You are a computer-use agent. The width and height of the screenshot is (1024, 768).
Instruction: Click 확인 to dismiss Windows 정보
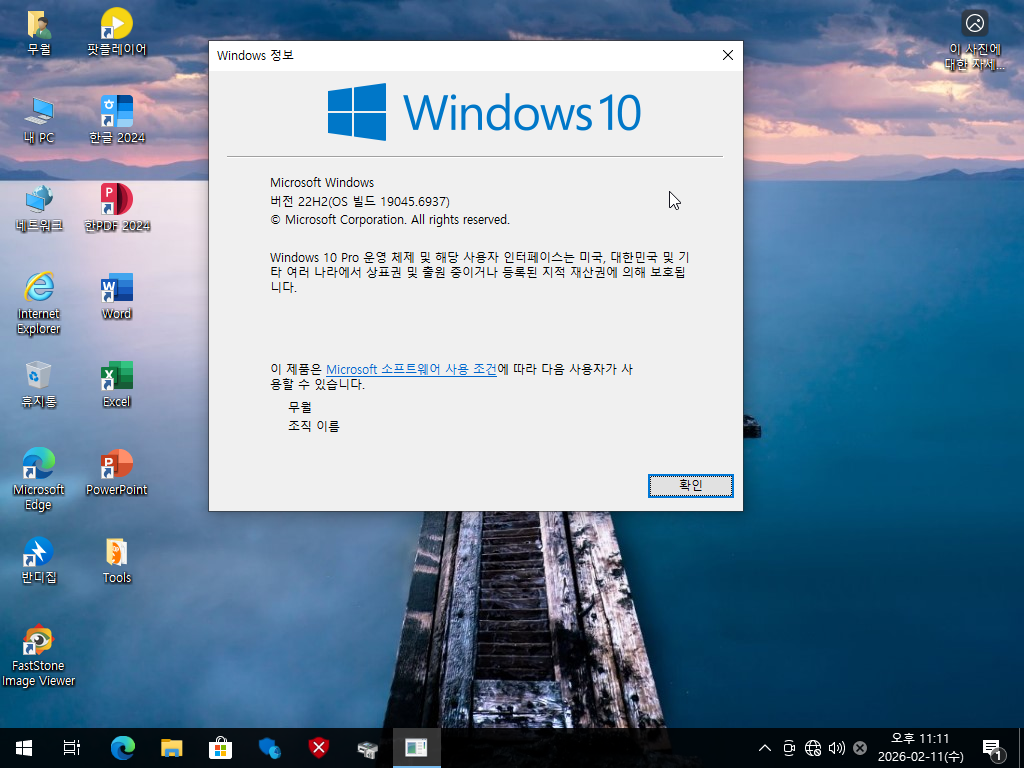pos(690,485)
